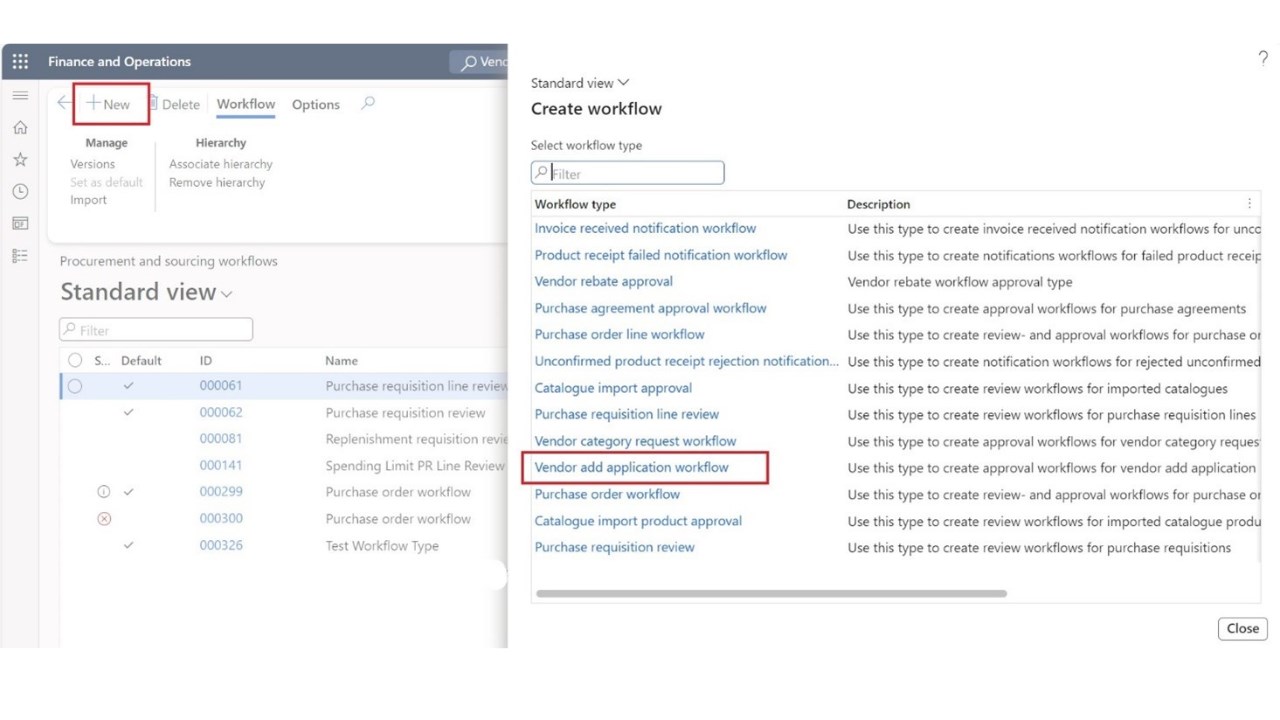Select Vendor rebate approval type
Image resolution: width=1280 pixels, height=720 pixels.
(x=603, y=281)
